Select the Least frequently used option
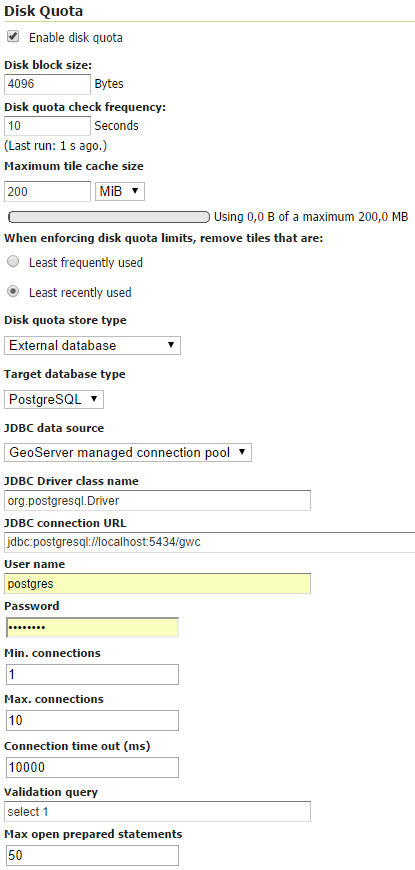This screenshot has width=415, height=870. [14, 261]
